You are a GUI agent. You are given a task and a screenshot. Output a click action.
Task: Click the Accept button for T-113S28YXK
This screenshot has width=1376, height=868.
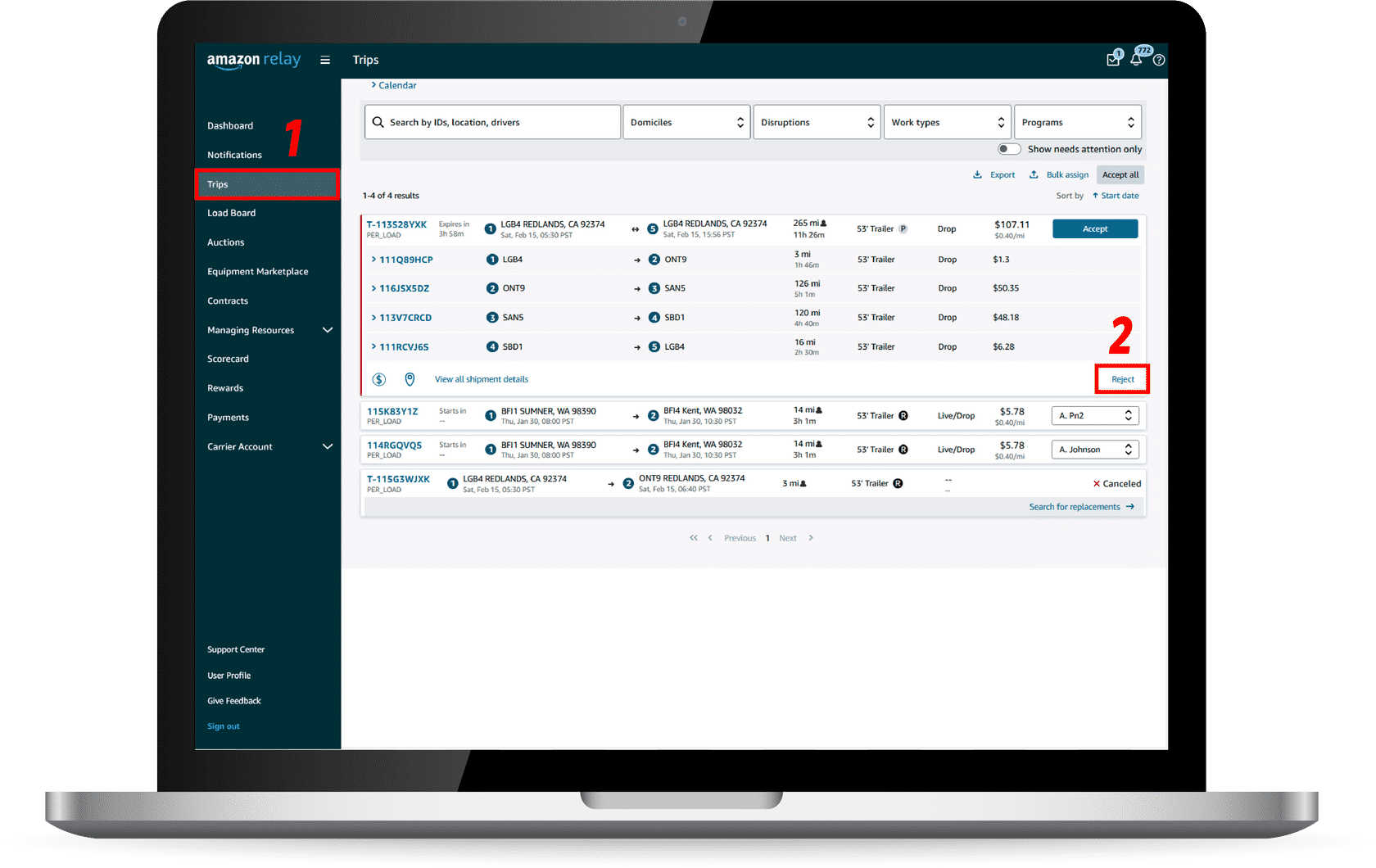pyautogui.click(x=1094, y=229)
